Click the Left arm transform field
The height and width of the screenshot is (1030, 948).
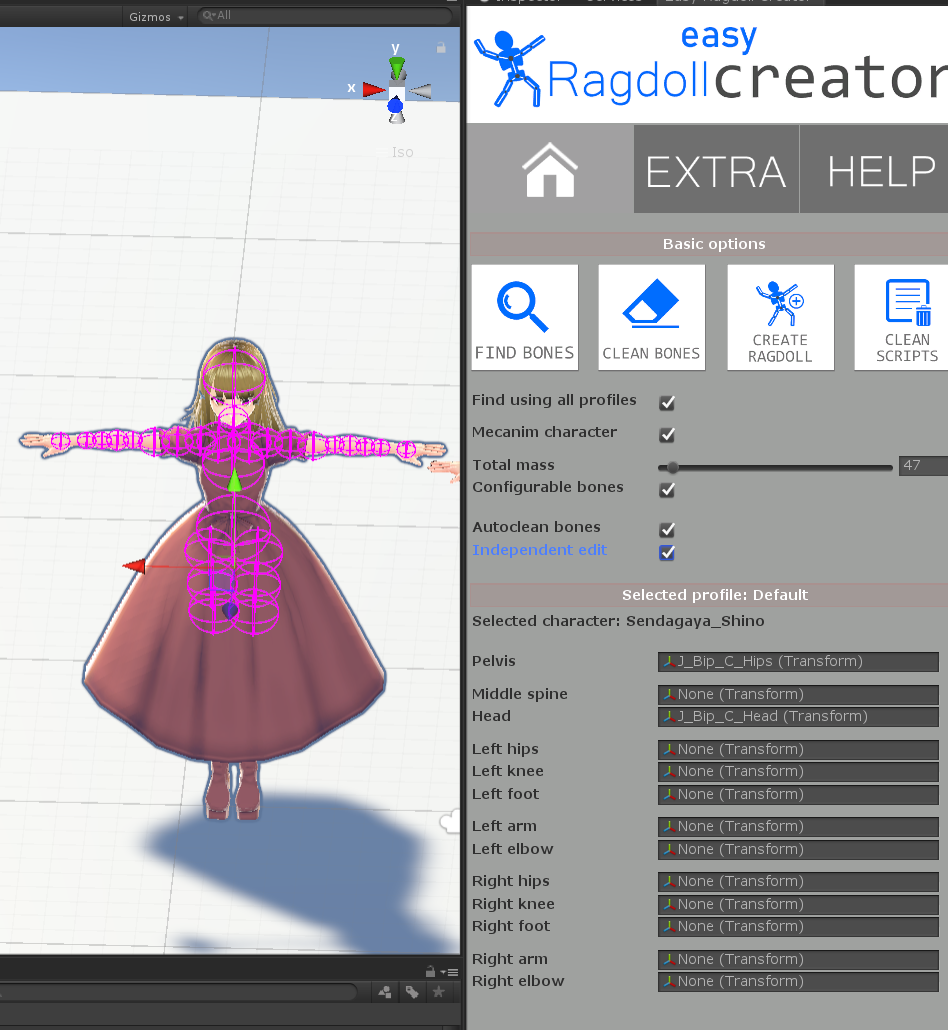point(798,826)
